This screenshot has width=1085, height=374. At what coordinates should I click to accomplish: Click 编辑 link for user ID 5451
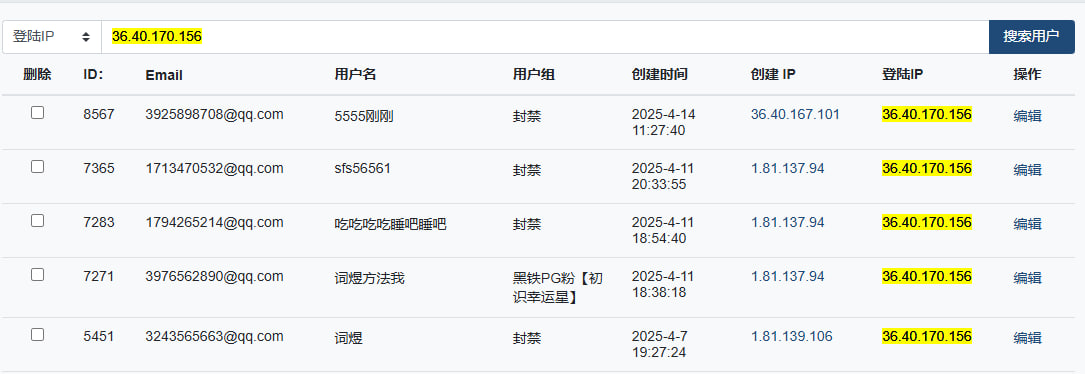[1028, 338]
